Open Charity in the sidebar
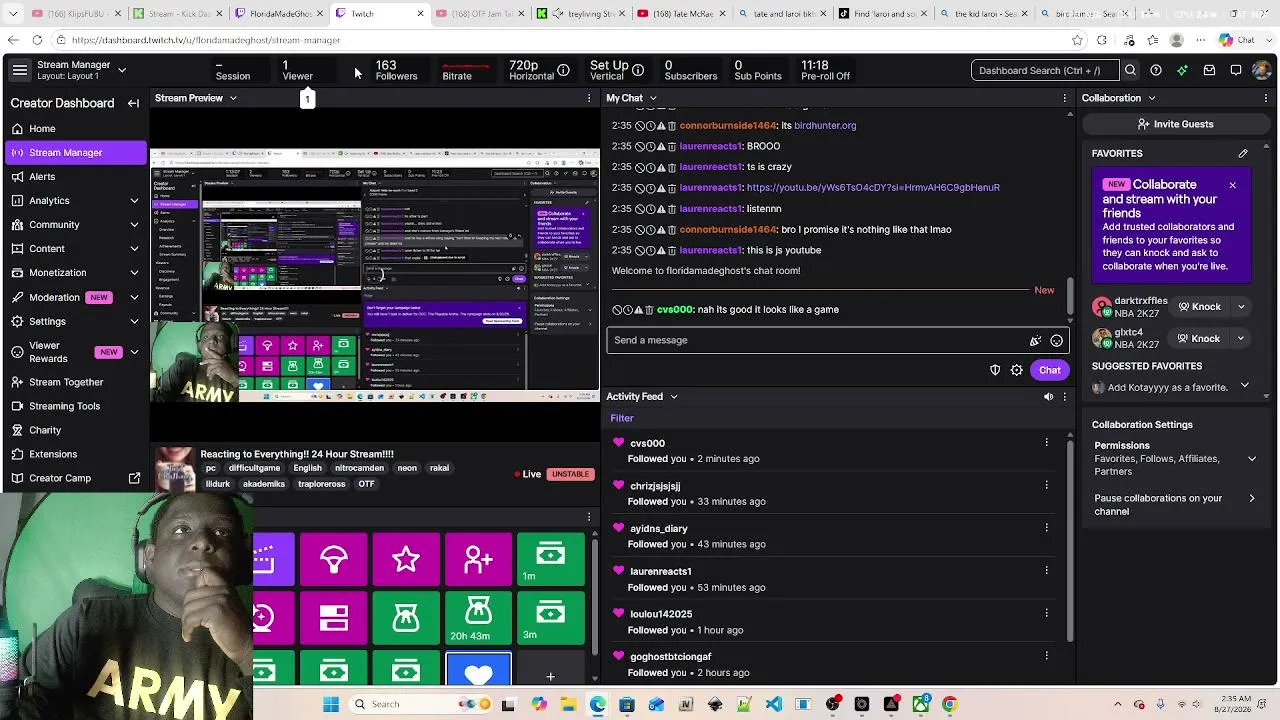The height and width of the screenshot is (720, 1280). [75, 430]
